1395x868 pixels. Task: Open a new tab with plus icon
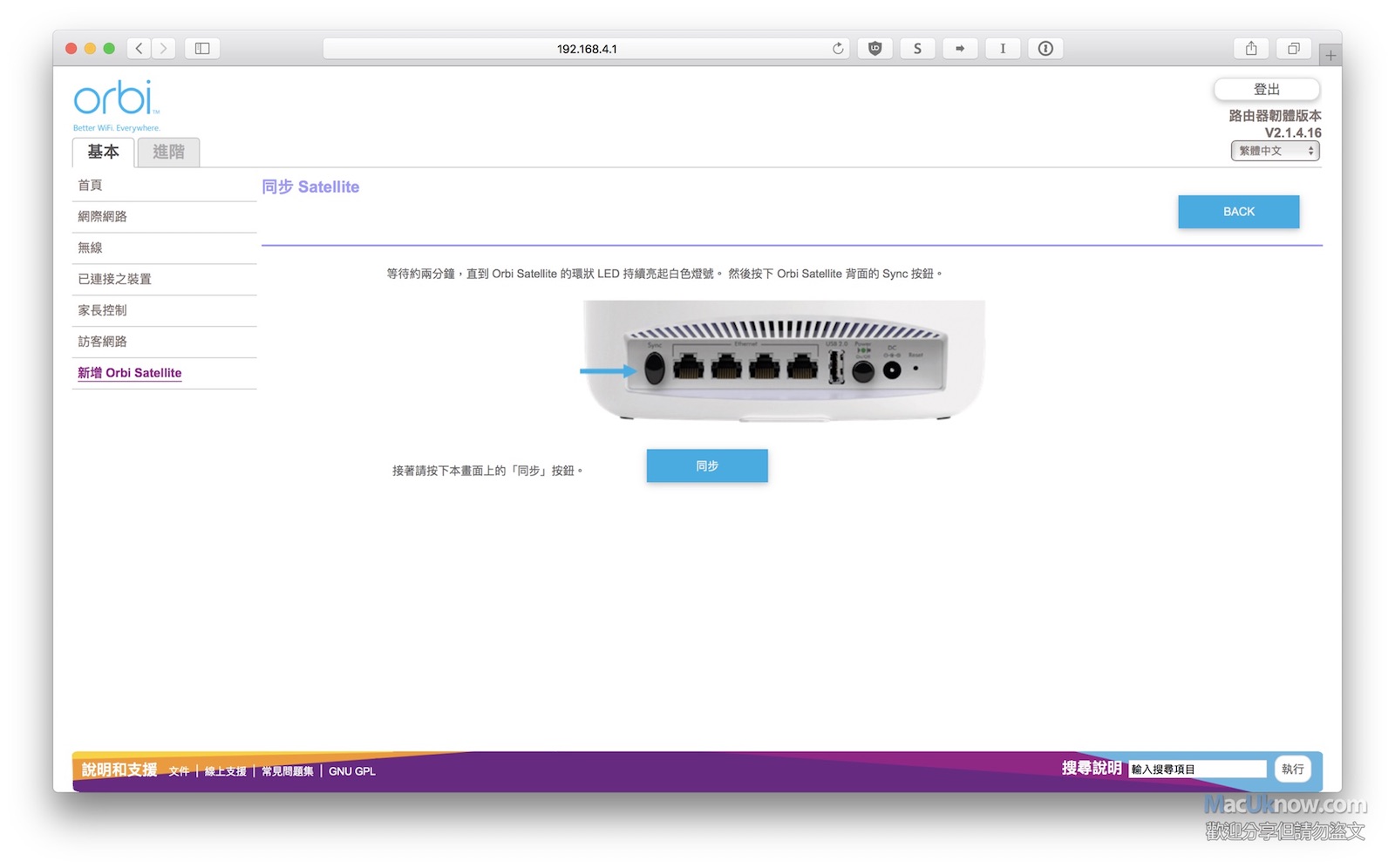pyautogui.click(x=1330, y=56)
